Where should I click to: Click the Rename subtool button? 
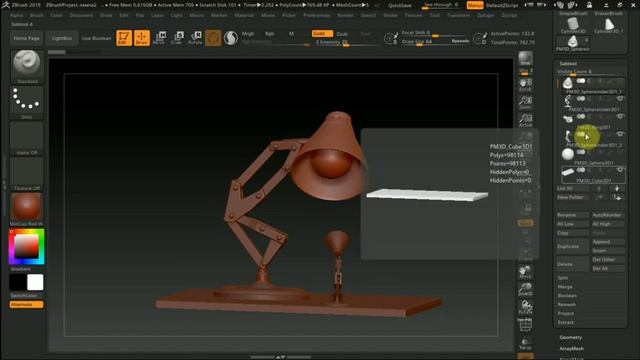(573, 215)
